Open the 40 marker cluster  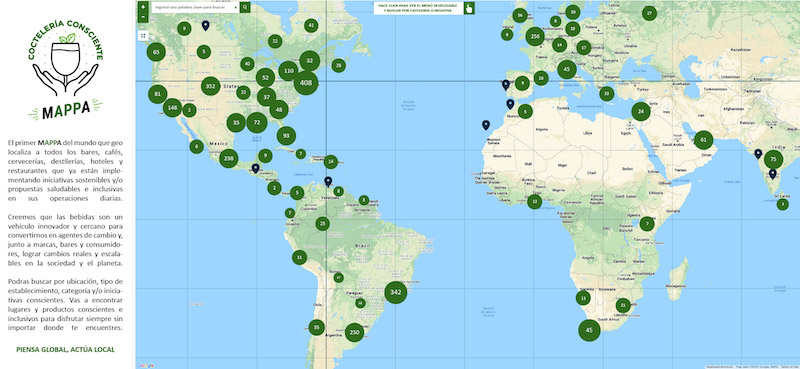(247, 64)
